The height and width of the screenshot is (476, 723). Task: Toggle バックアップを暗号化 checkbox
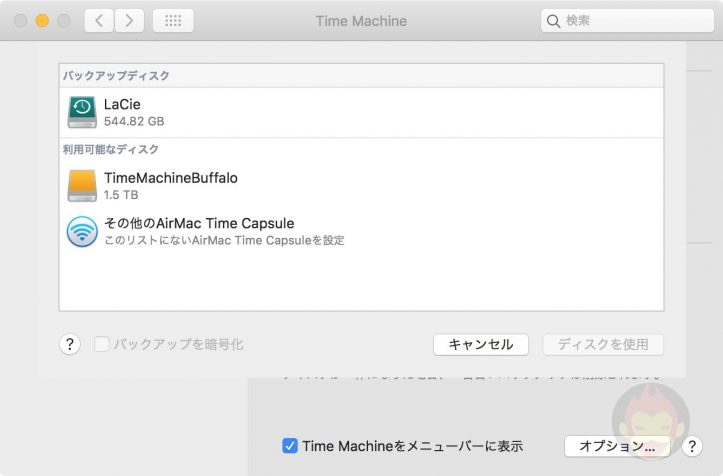point(101,344)
